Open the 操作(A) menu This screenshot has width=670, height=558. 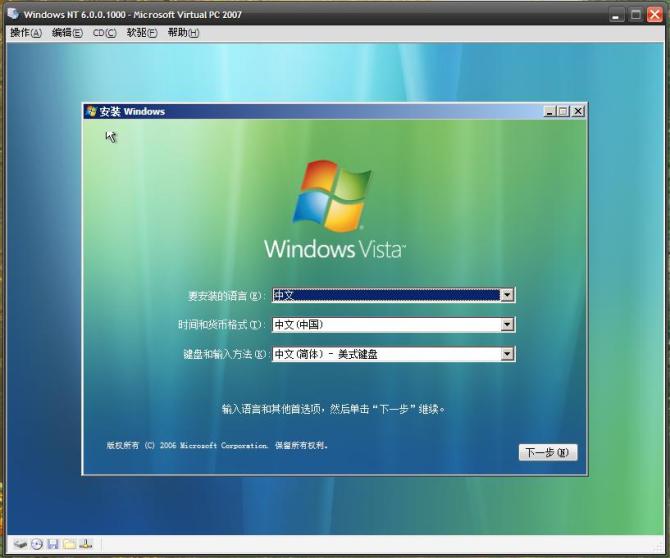(26, 33)
